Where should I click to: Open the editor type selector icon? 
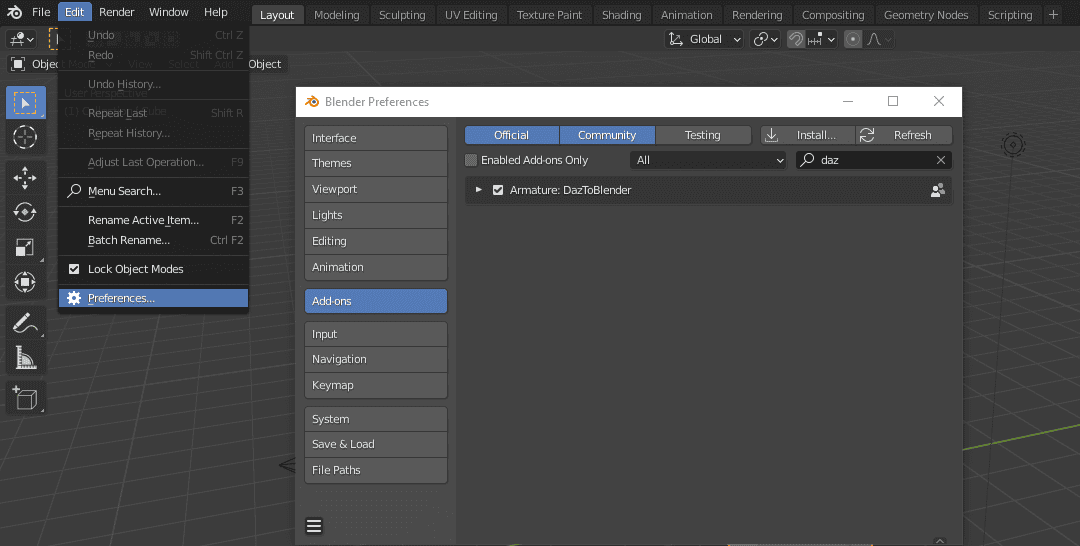point(21,39)
